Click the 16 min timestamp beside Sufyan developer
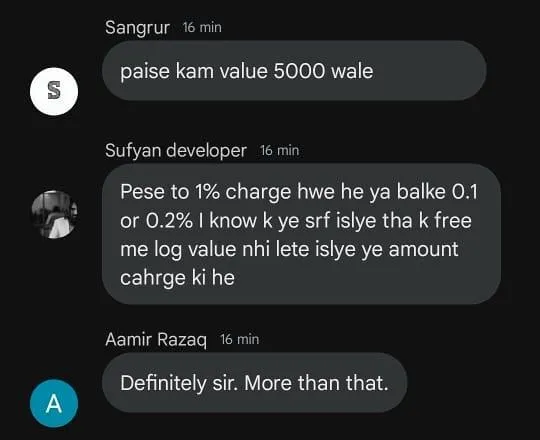This screenshot has height=440, width=540. (x=280, y=151)
